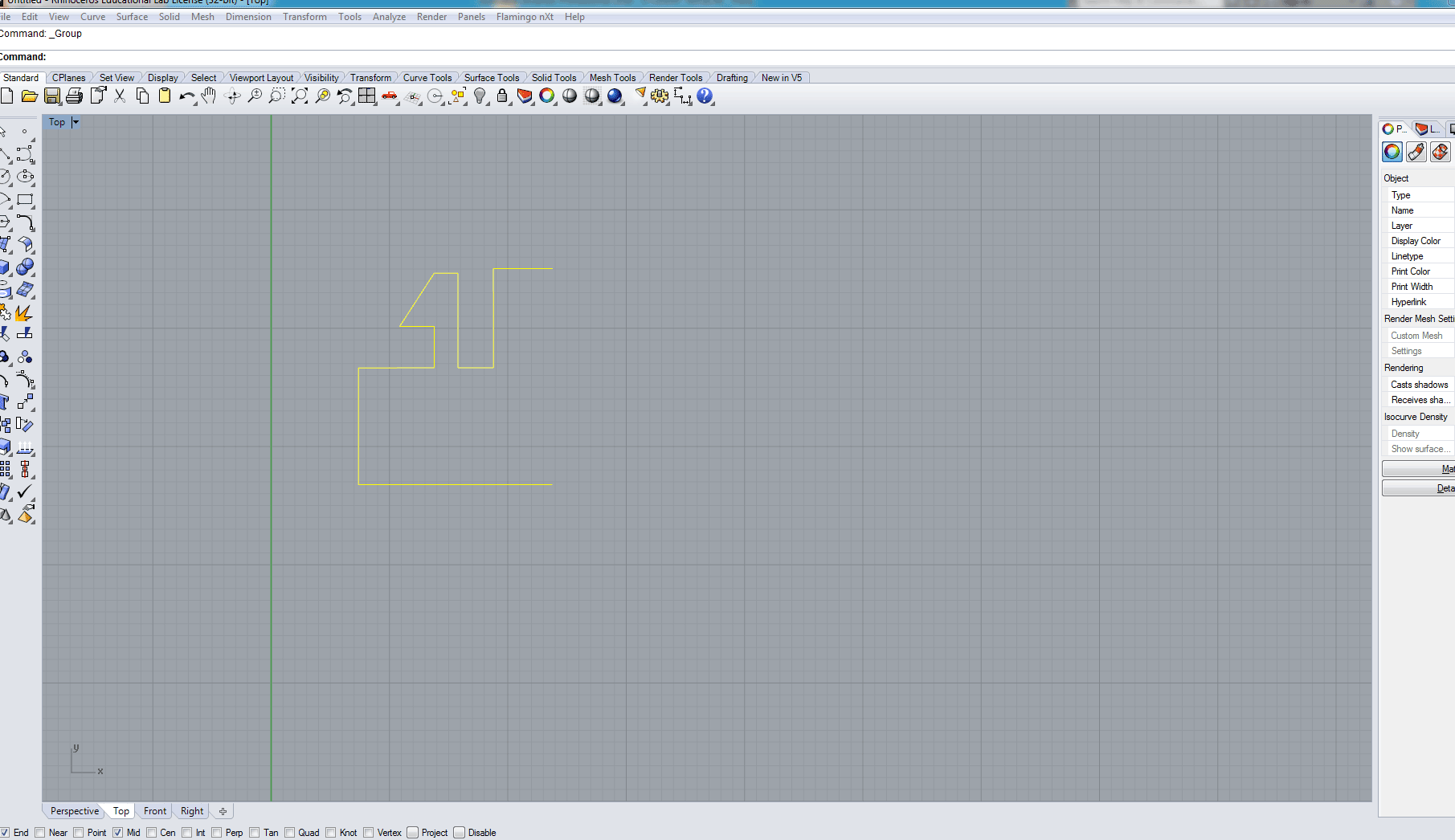Toggle the Mid osnap checkbox

coord(118,833)
